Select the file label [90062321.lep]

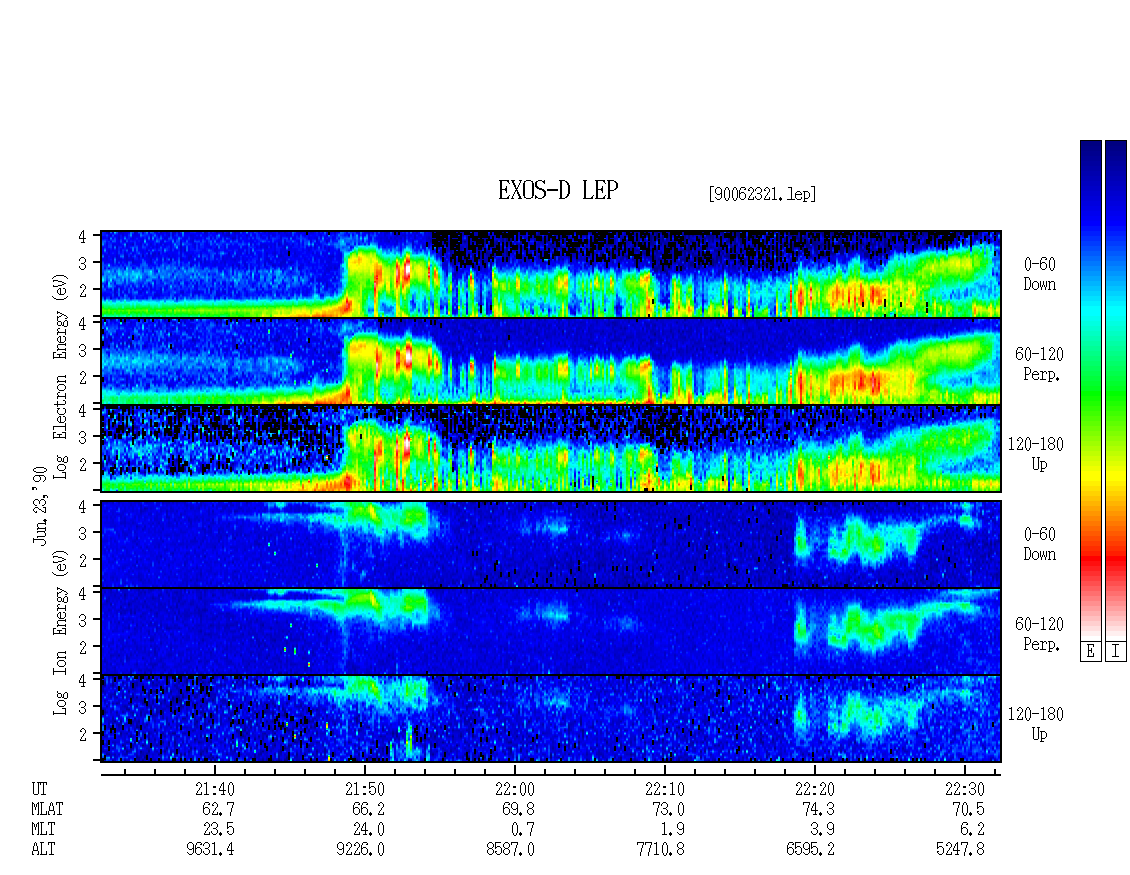pos(762,194)
